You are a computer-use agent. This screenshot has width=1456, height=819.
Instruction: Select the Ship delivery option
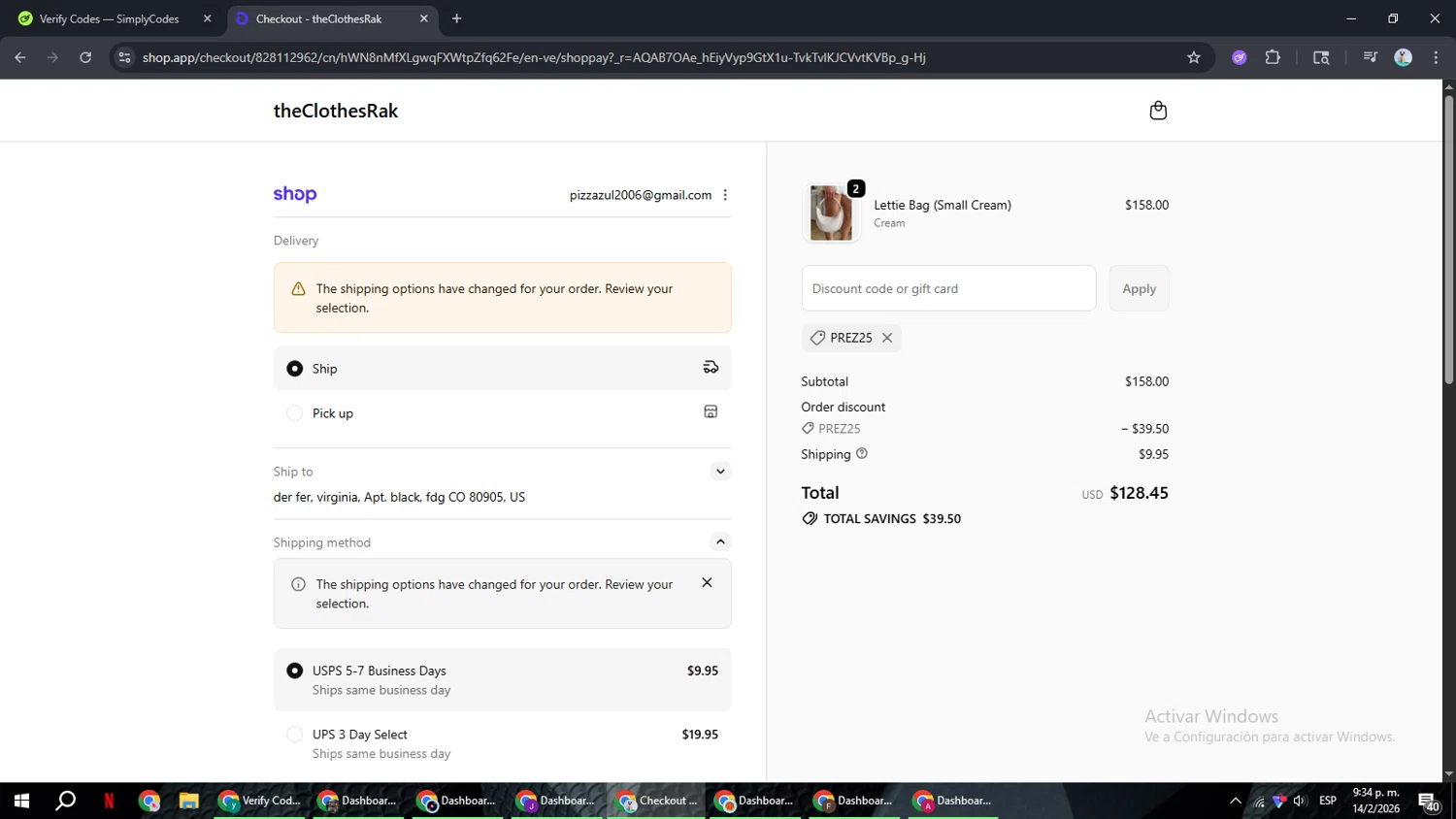[x=503, y=369]
